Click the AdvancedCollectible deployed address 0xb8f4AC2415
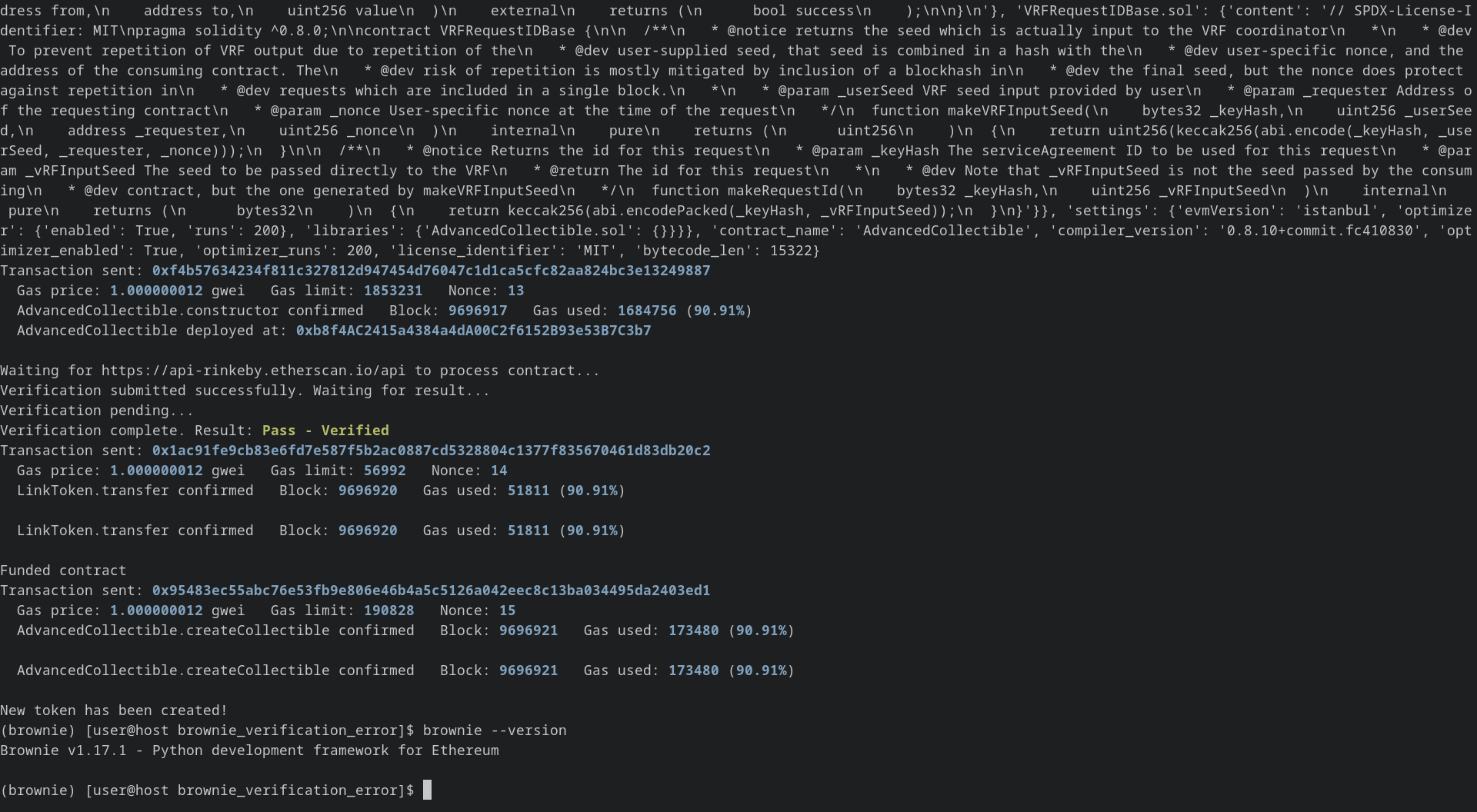The image size is (1477, 812). pos(473,331)
